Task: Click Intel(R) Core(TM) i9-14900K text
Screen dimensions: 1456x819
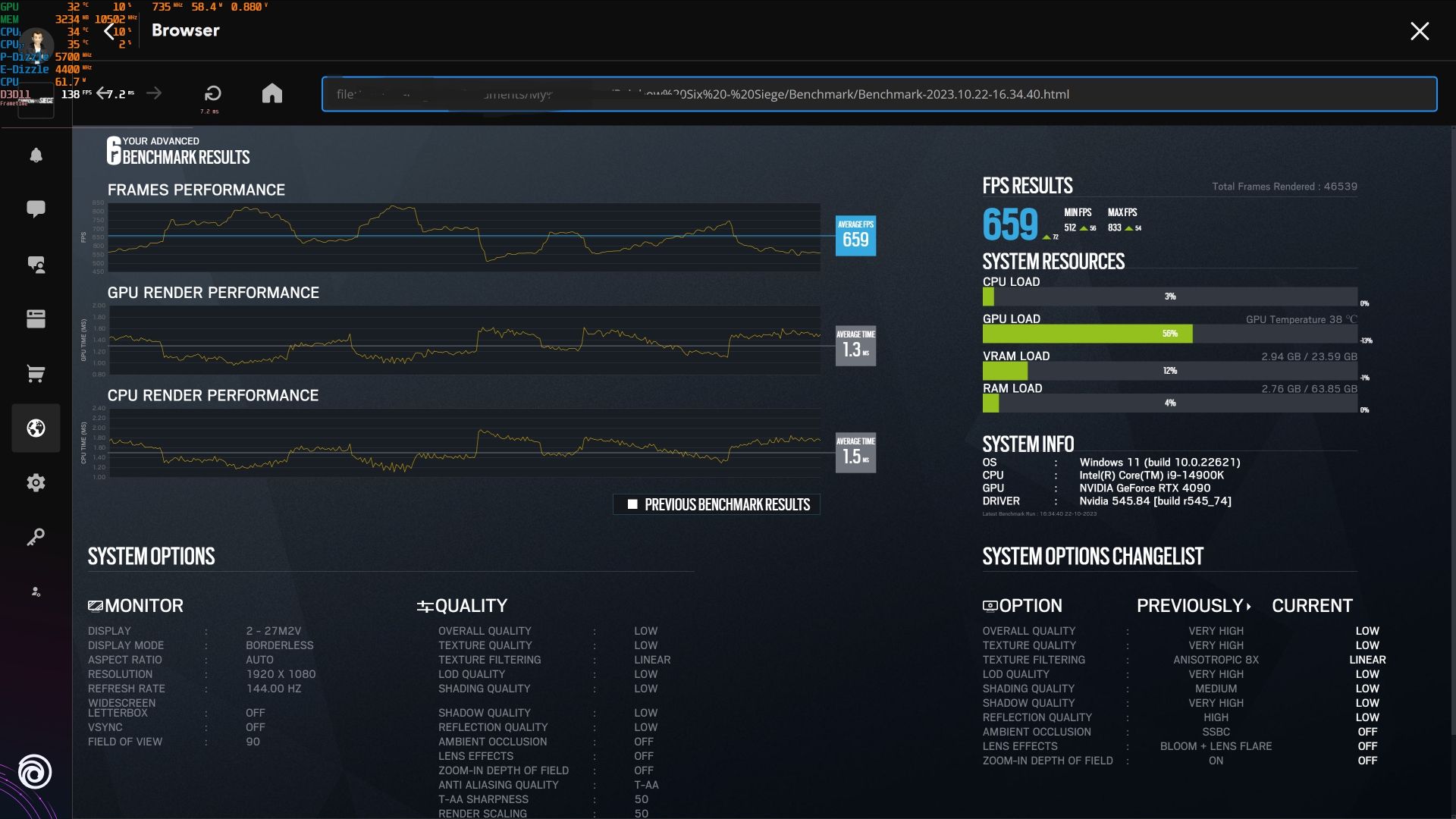Action: [1152, 475]
